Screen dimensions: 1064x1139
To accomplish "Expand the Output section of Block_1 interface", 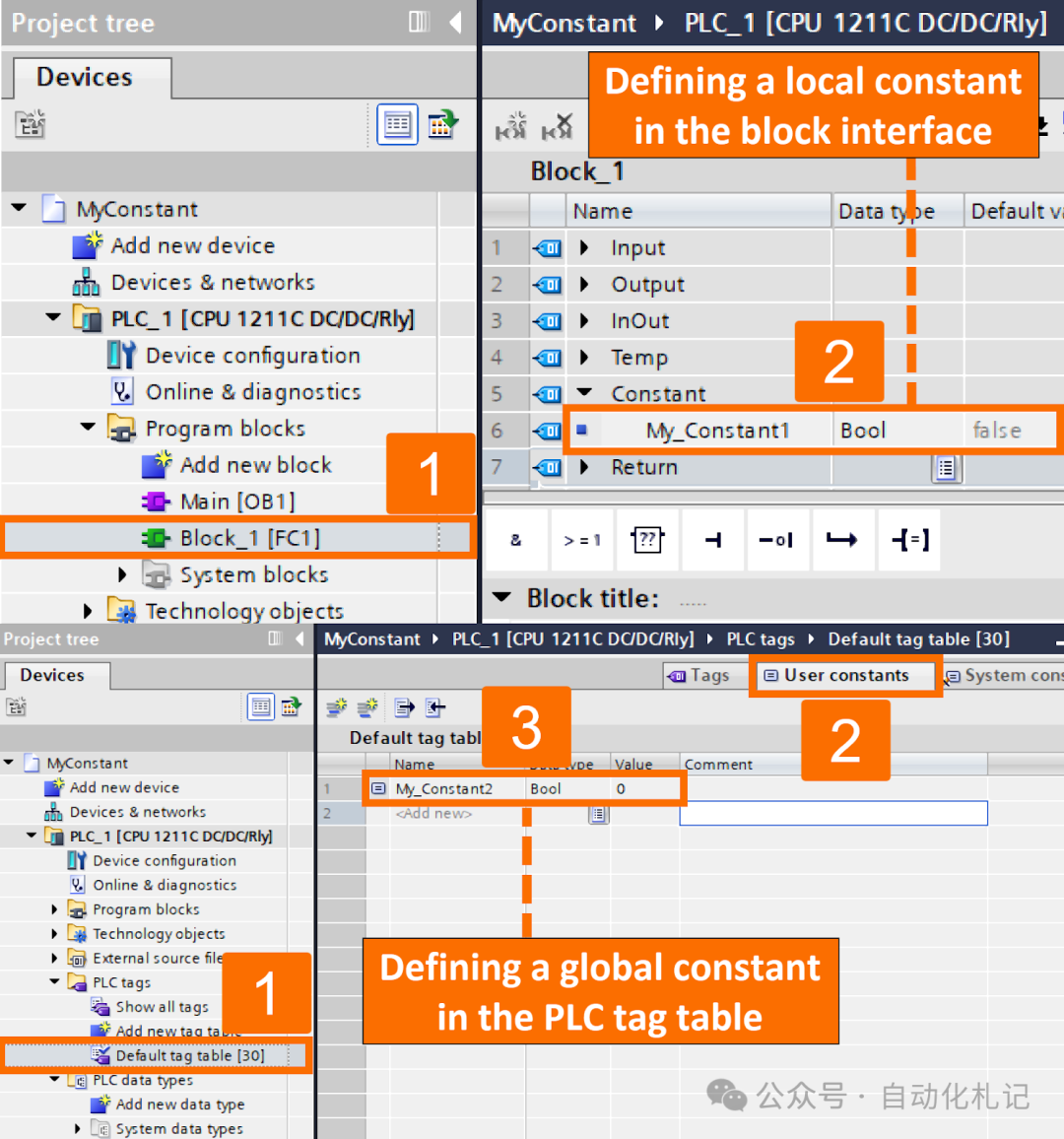I will pyautogui.click(x=584, y=284).
